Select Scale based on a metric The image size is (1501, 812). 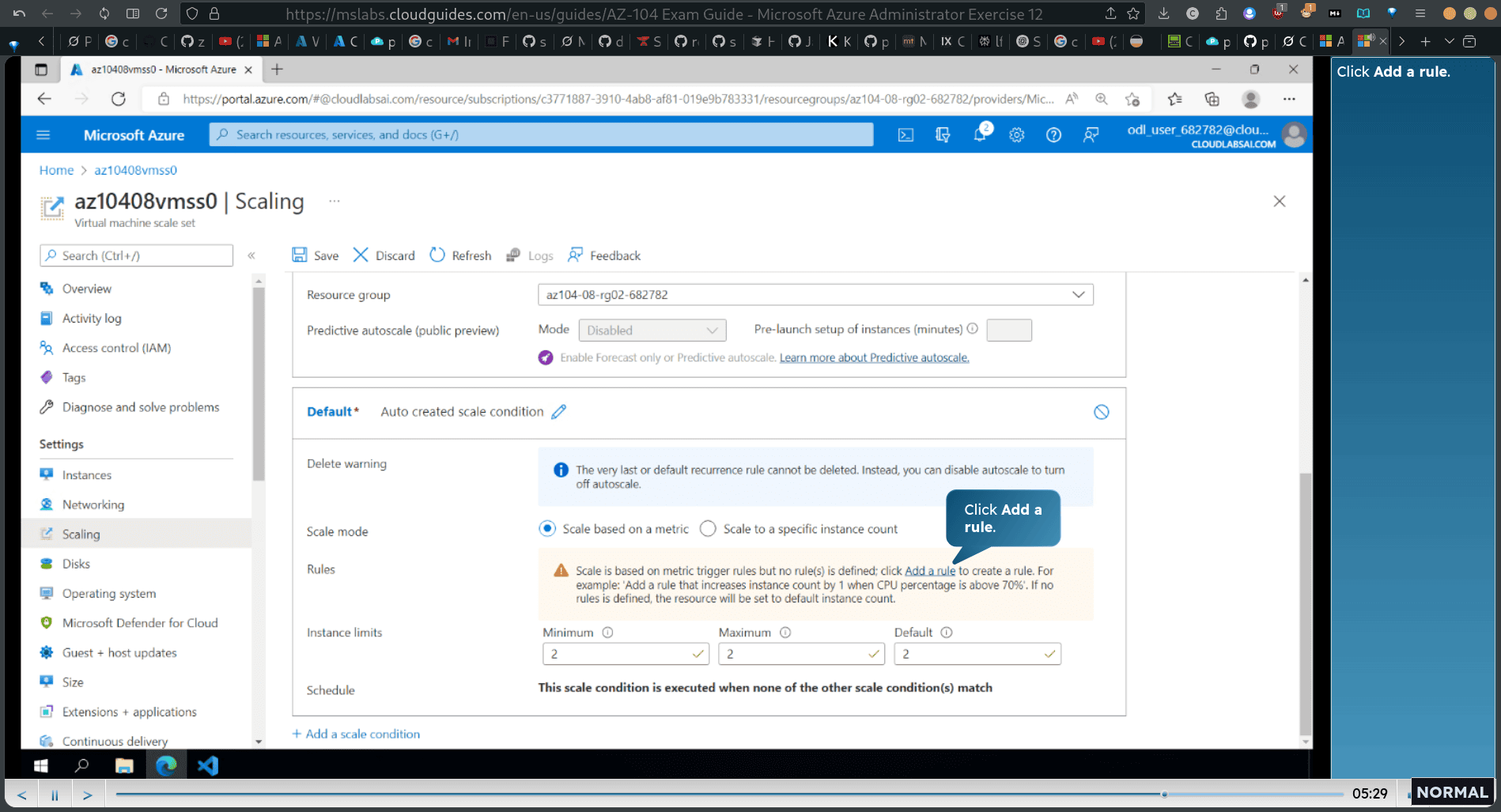click(547, 528)
